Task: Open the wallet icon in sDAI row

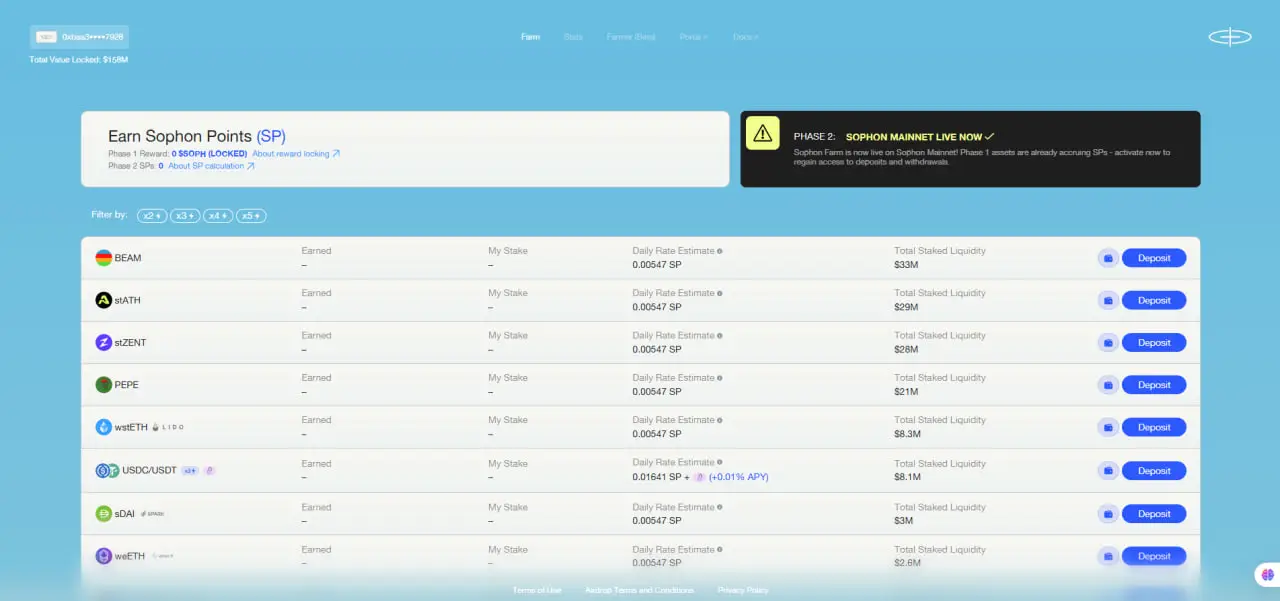Action: 1108,514
